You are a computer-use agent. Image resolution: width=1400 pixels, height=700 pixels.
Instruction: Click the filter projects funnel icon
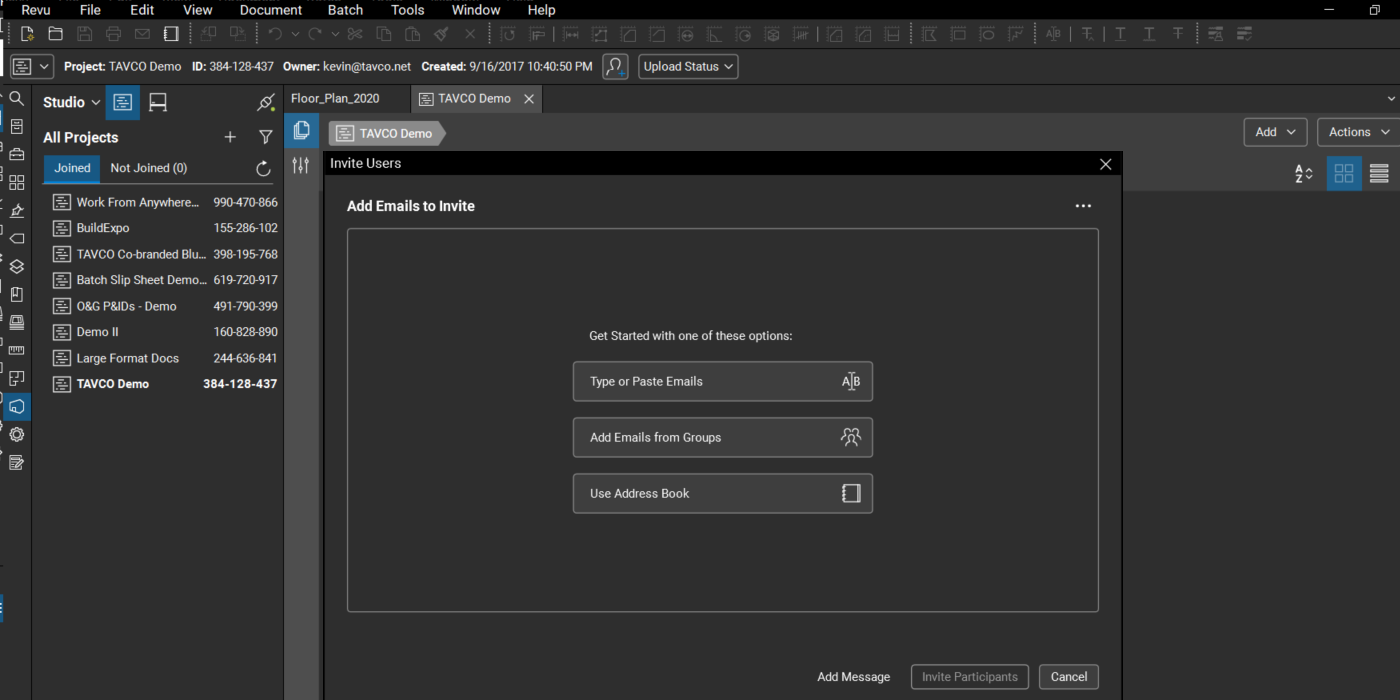pos(265,137)
